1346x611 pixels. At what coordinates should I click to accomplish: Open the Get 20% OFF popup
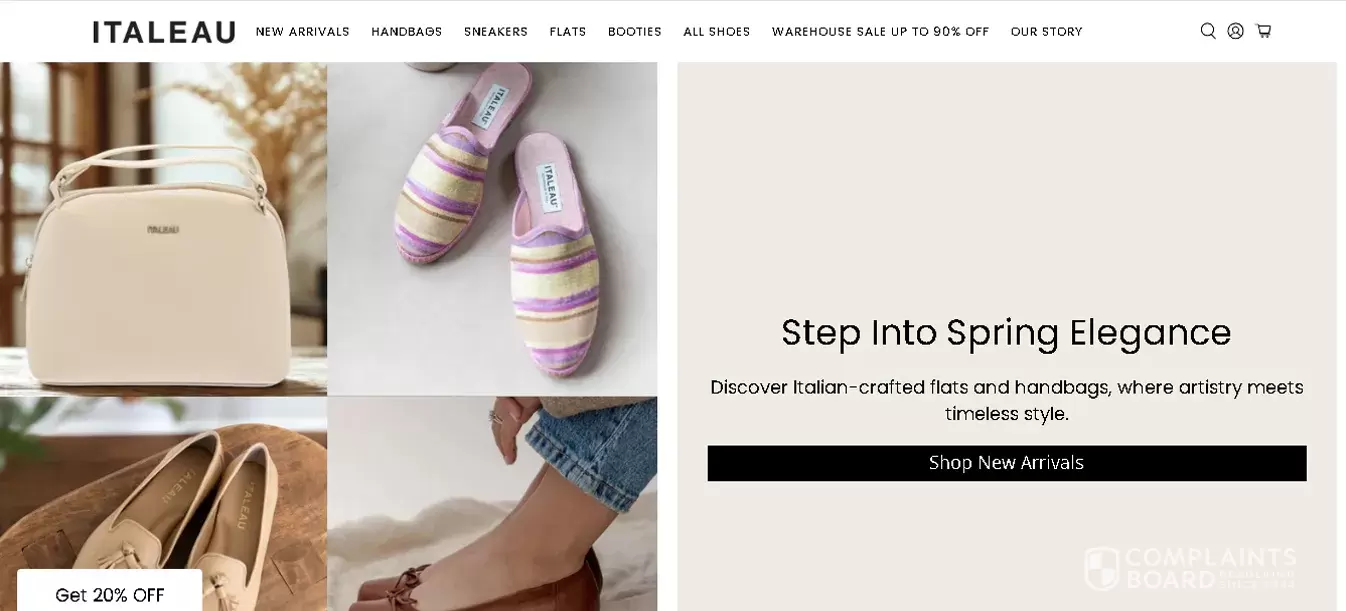pos(109,595)
